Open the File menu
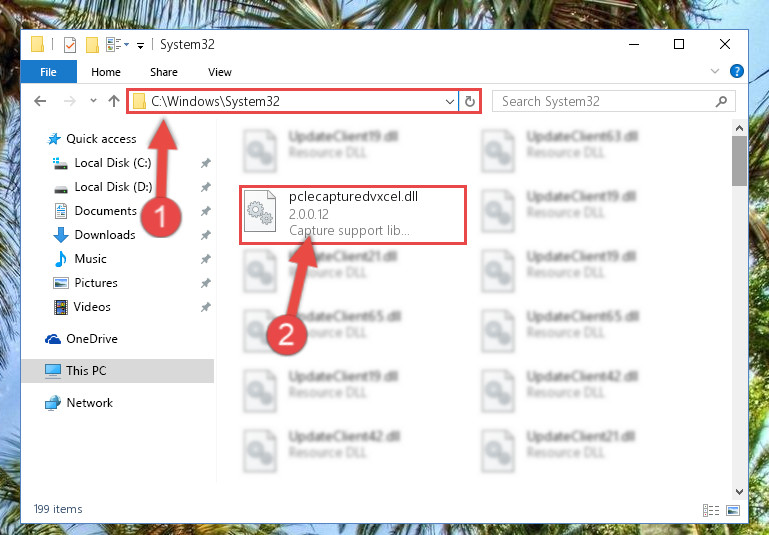The image size is (769, 535). click(x=49, y=72)
